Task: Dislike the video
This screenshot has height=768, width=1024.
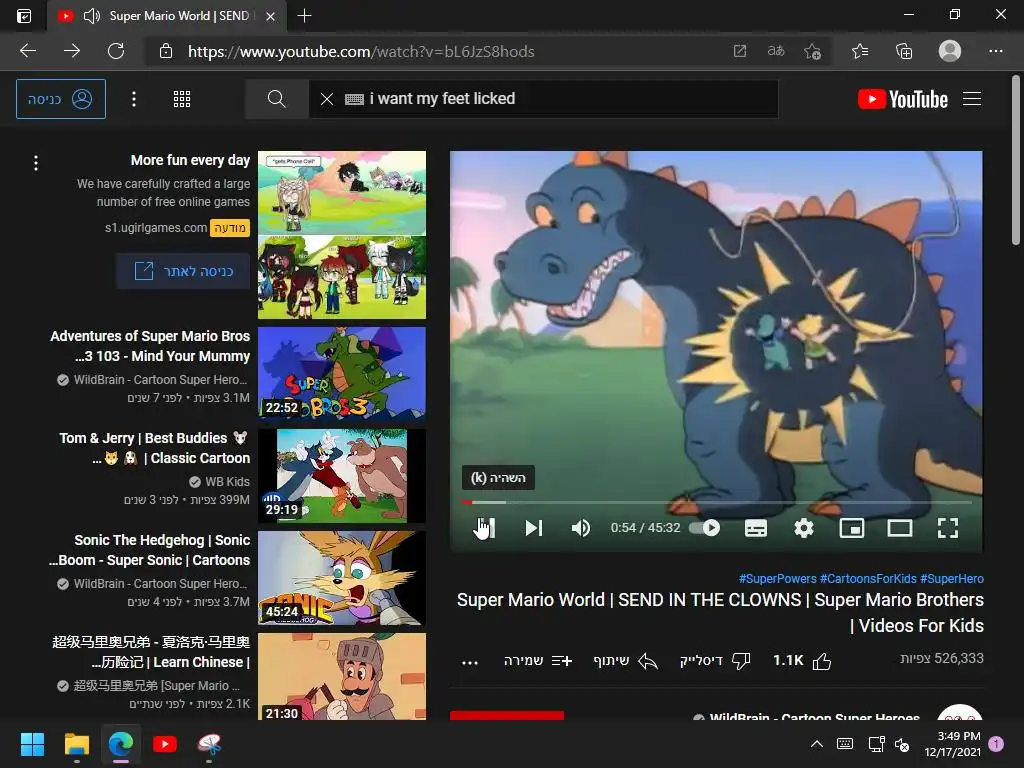Action: (x=715, y=661)
